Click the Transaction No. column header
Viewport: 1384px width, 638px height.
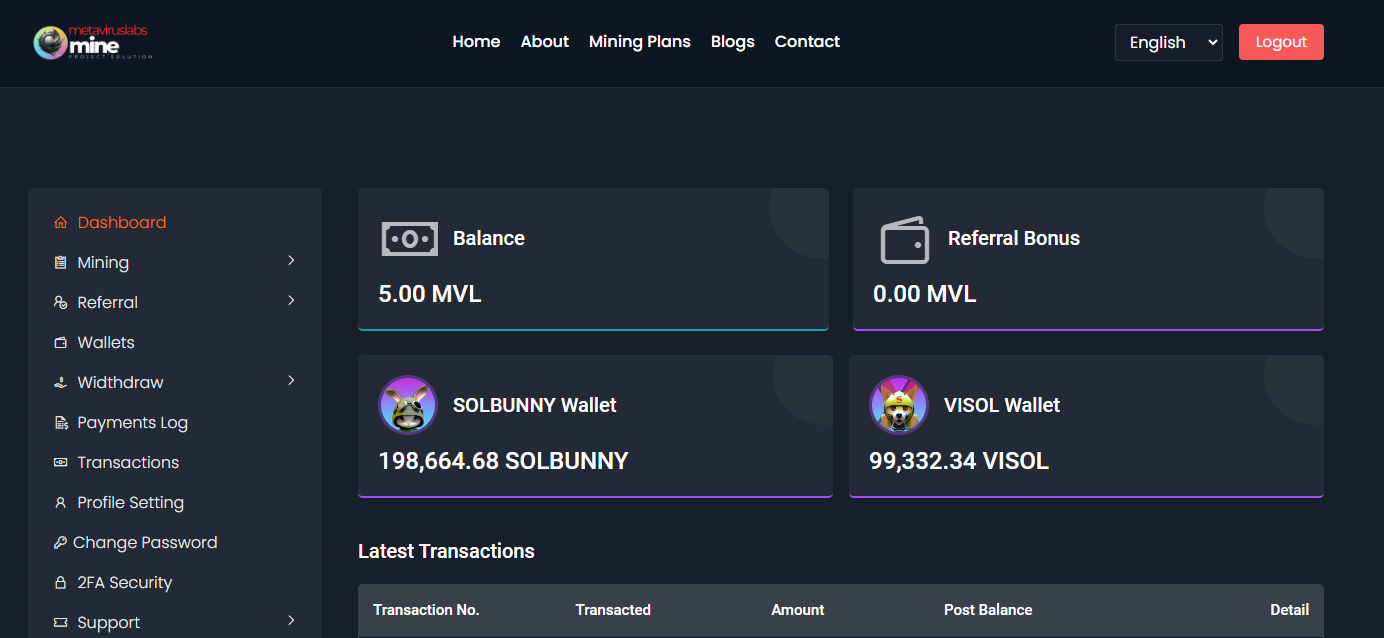click(426, 610)
